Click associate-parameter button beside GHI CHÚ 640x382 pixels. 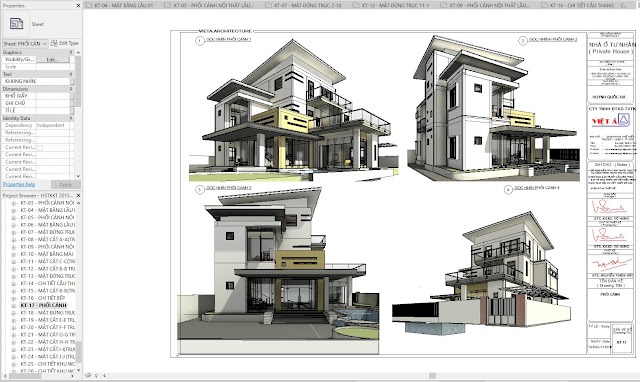72,104
